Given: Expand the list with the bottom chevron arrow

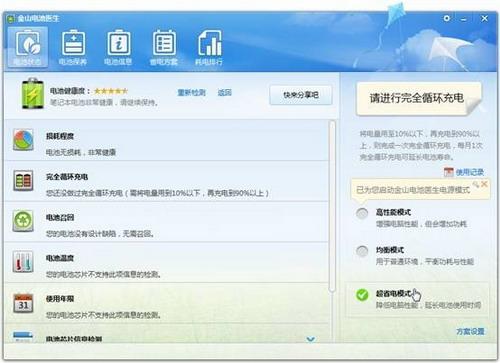Looking at the screenshot, I should (311, 339).
